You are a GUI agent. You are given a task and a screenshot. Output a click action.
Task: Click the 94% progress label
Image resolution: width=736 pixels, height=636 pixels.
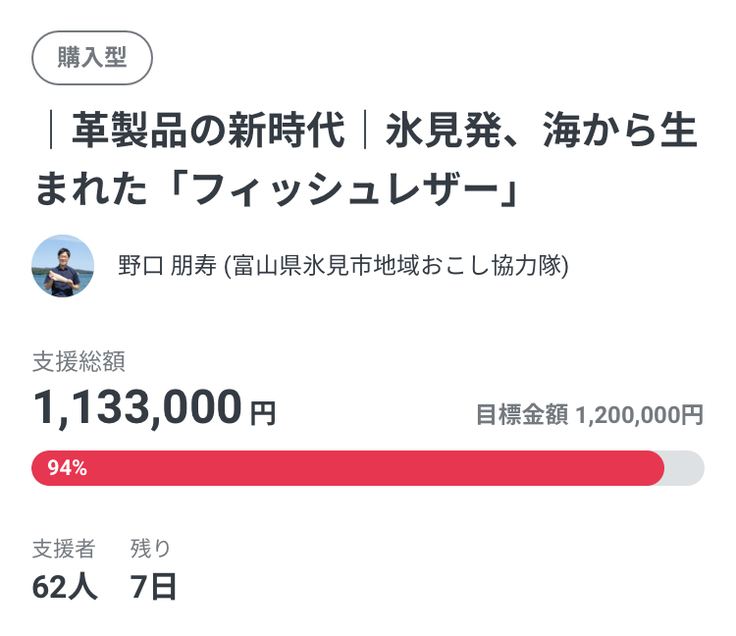point(67,468)
